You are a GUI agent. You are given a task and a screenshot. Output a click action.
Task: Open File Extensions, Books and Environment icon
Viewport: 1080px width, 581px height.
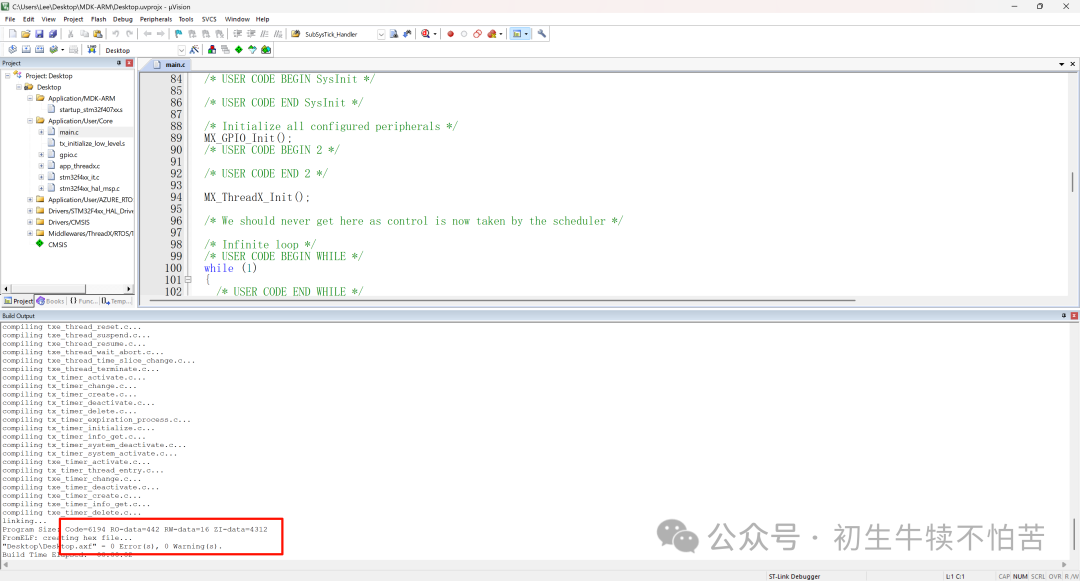pyautogui.click(x=211, y=50)
